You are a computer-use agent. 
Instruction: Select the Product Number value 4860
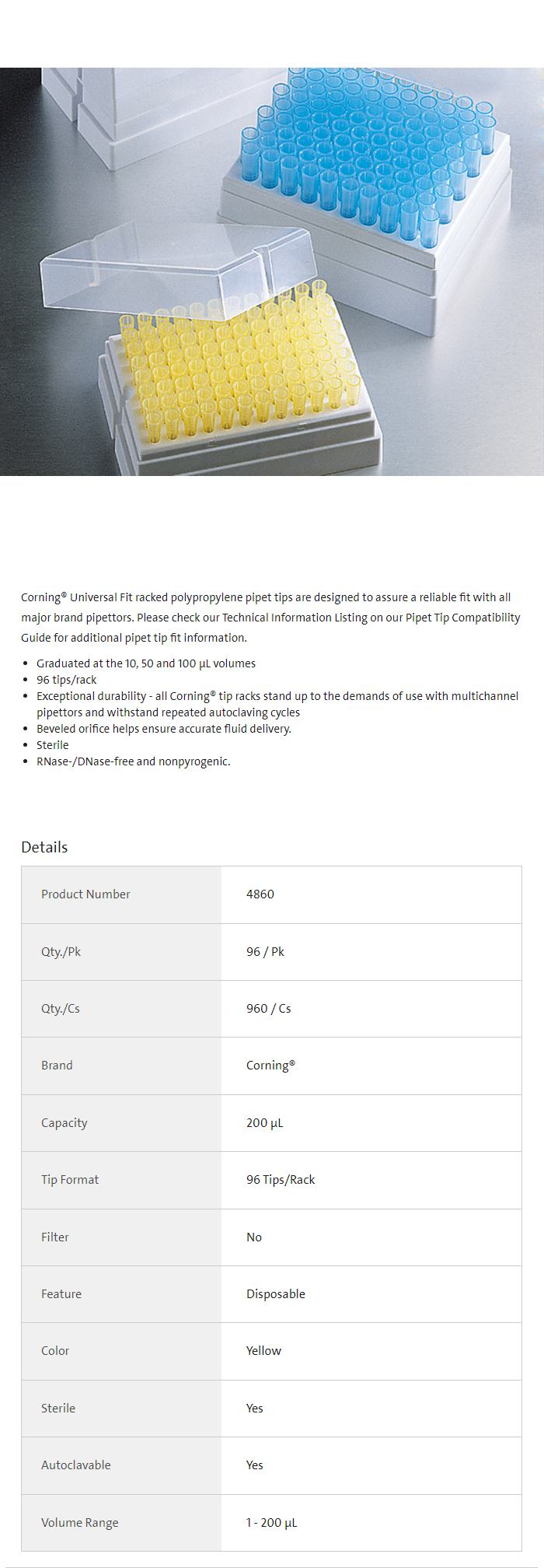coord(260,894)
